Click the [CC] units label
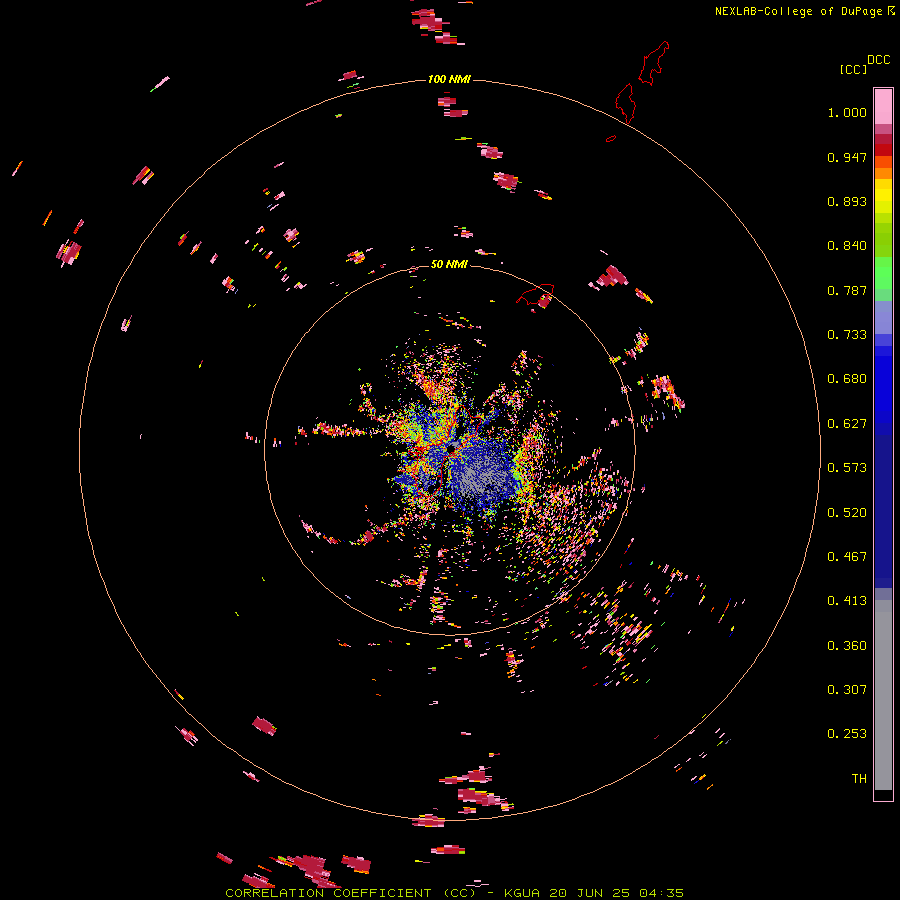 (853, 69)
